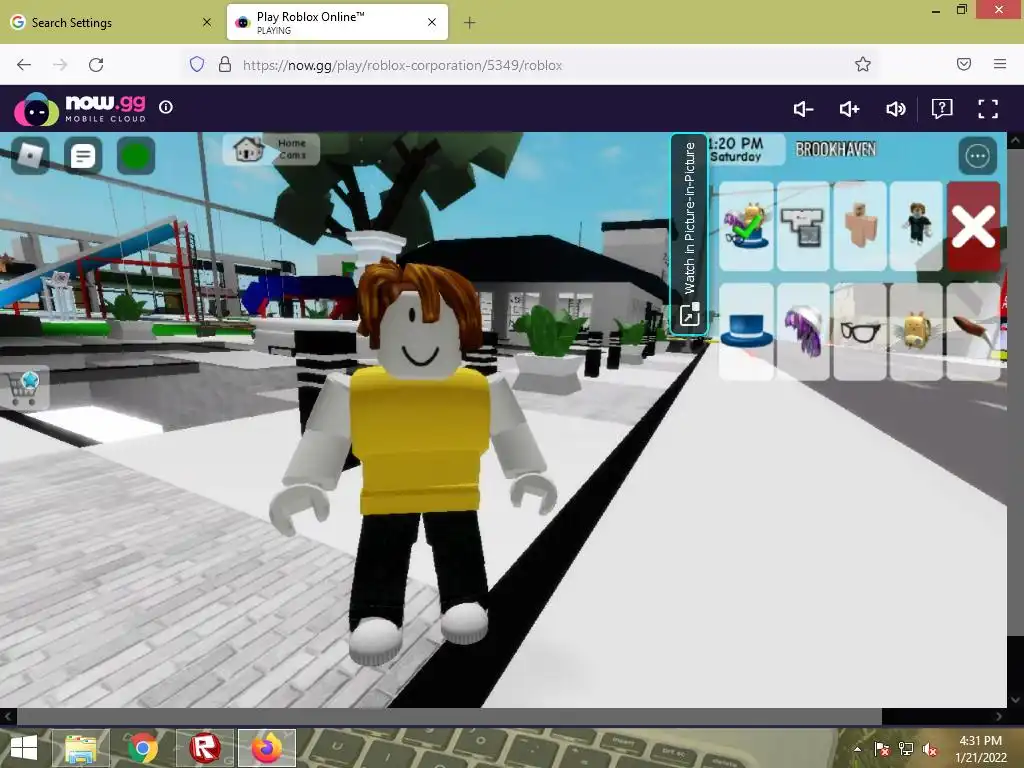Choose the blue top hat accessory
The height and width of the screenshot is (768, 1024).
coord(746,332)
